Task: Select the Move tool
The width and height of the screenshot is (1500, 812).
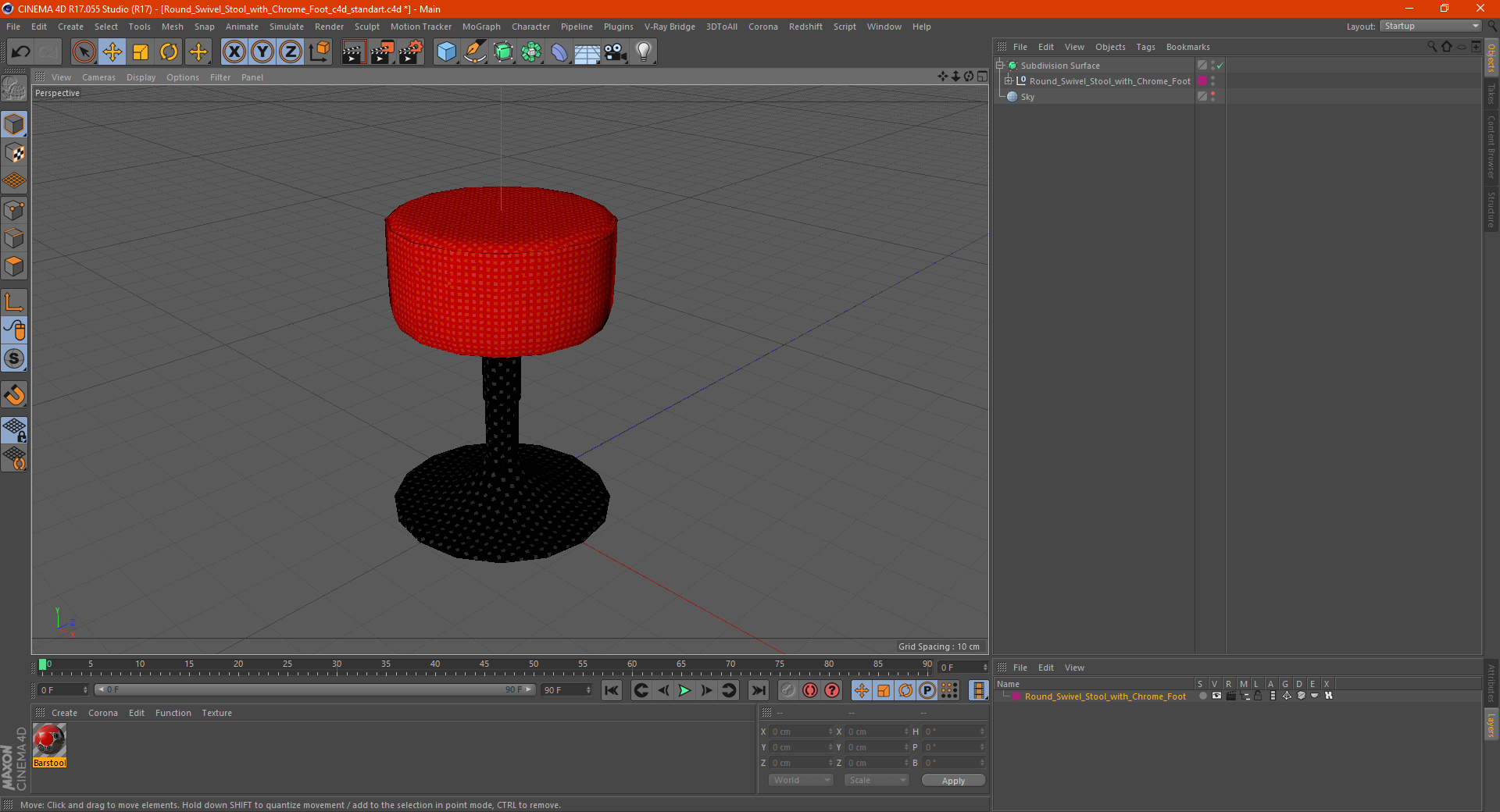Action: click(112, 52)
